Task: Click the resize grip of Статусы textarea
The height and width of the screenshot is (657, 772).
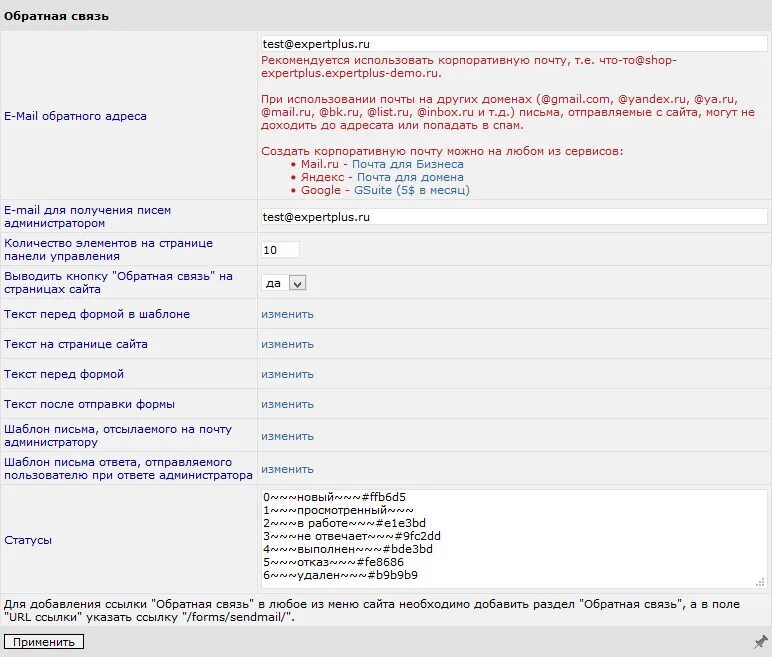Action: point(761,583)
